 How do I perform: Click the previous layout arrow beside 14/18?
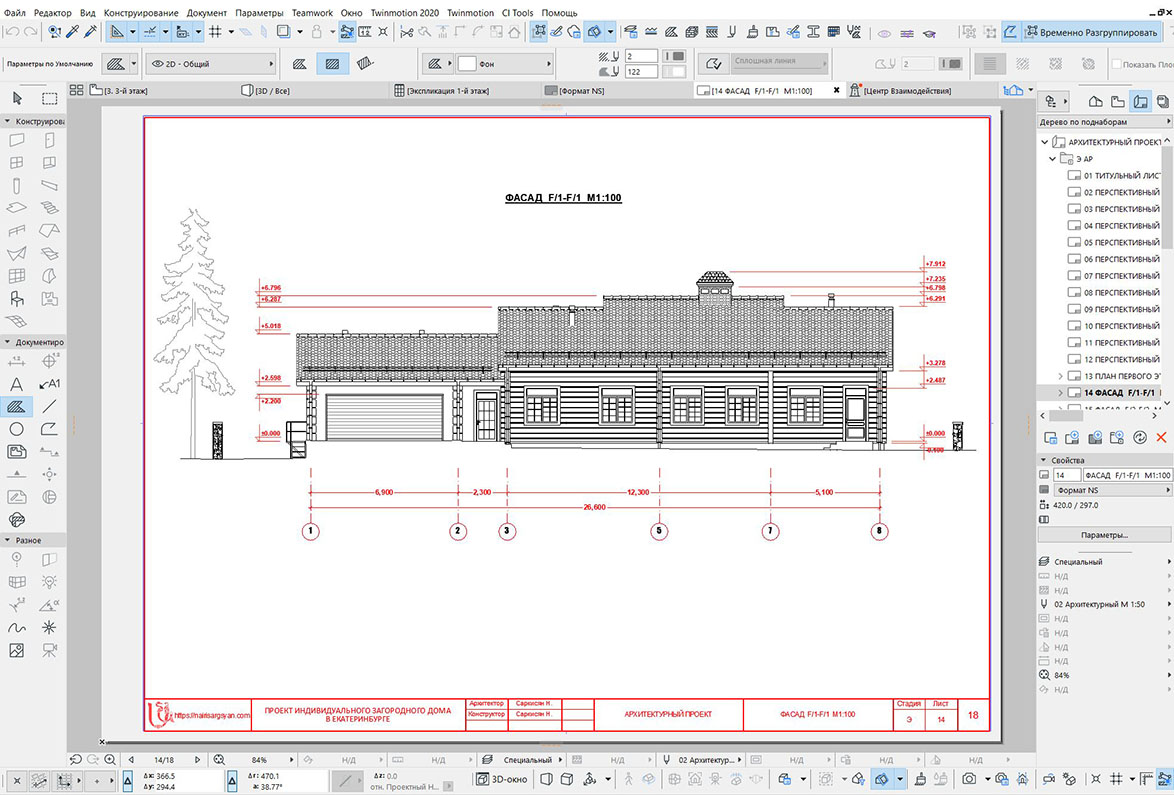click(x=131, y=759)
